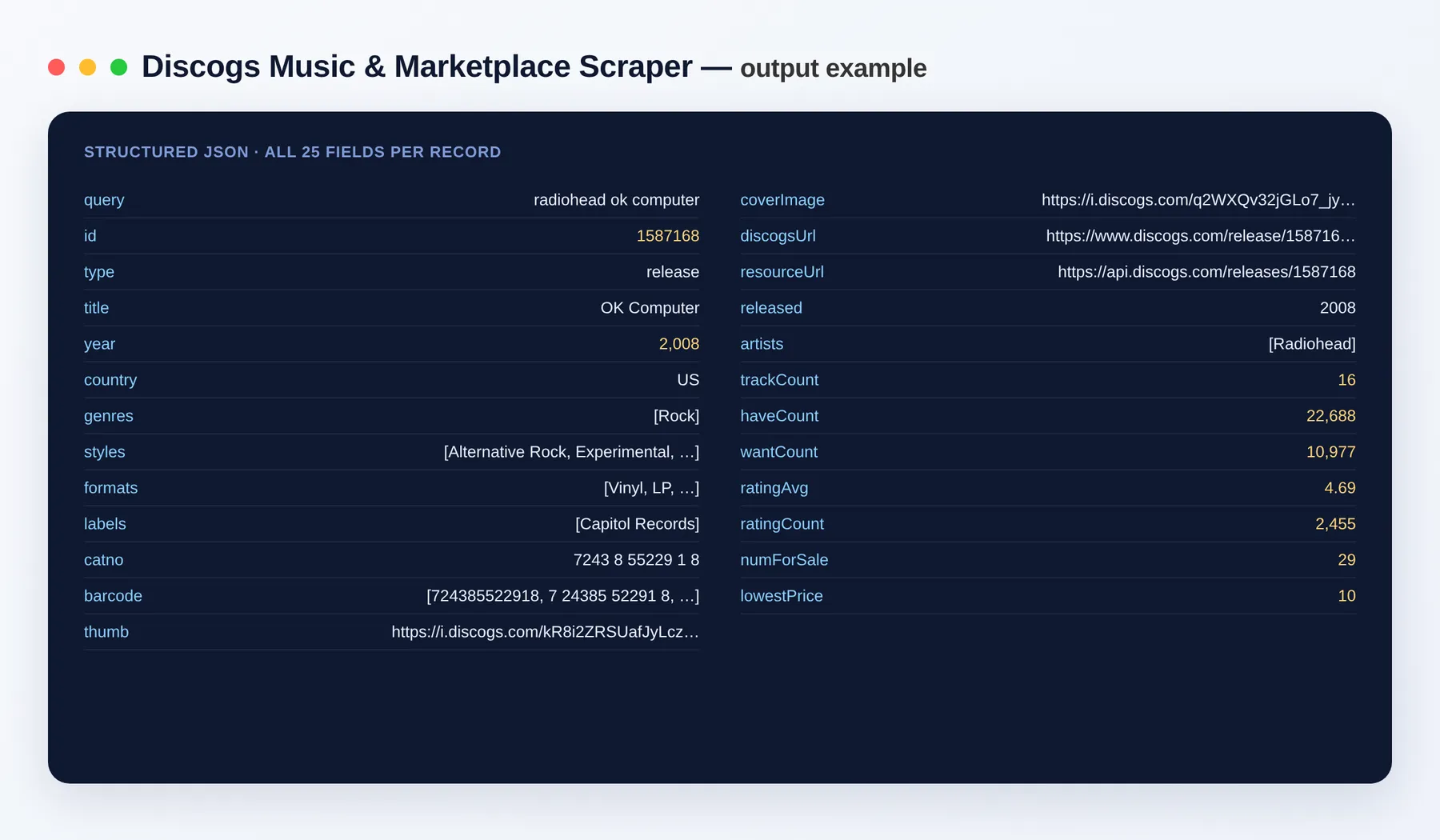
Task: Select the genres value '[Rock]'
Action: pos(676,416)
